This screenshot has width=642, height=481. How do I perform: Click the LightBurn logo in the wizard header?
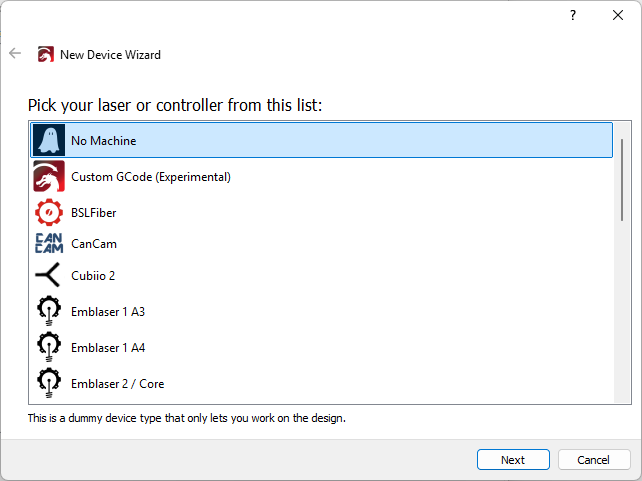(x=46, y=55)
